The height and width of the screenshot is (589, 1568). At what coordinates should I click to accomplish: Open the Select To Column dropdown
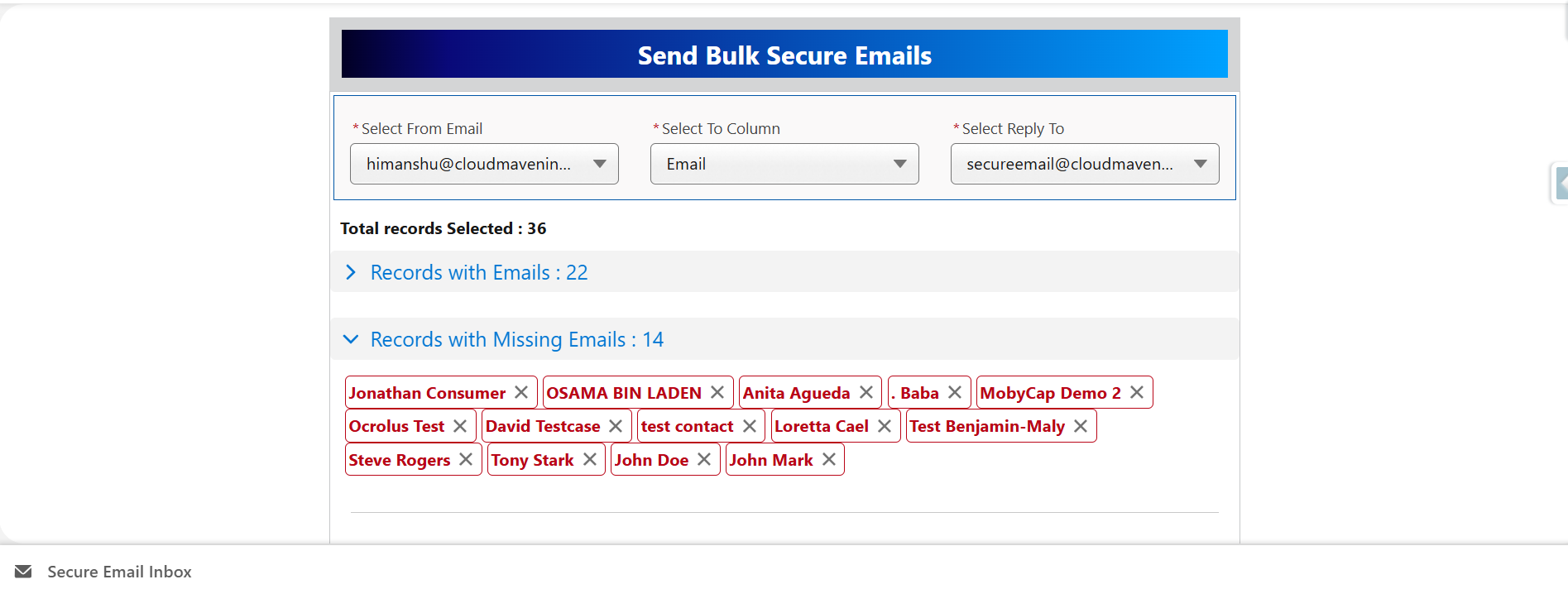pos(784,164)
